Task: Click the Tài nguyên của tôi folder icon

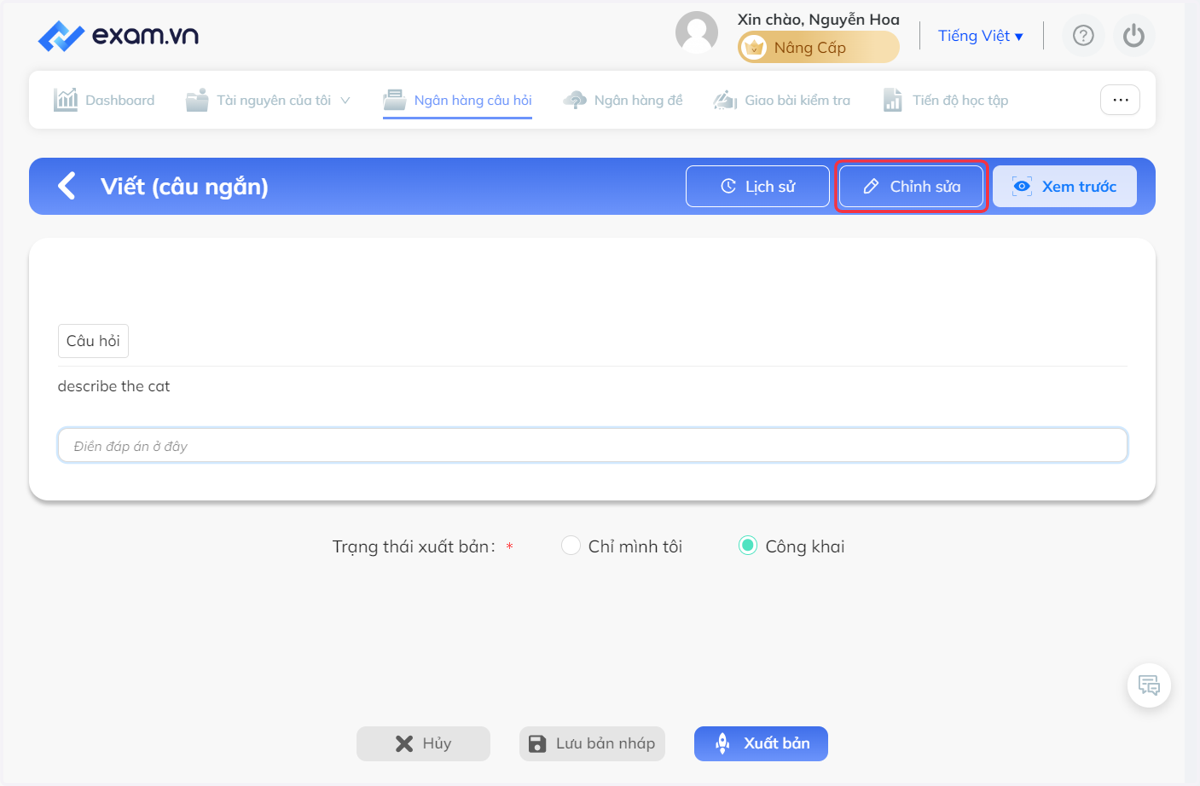Action: click(x=197, y=100)
